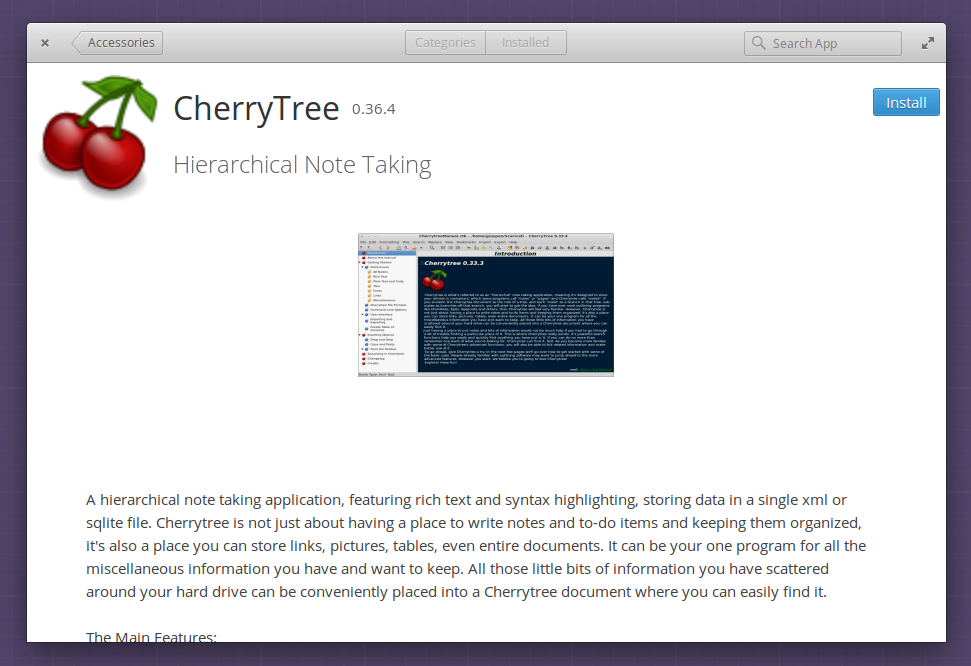
Task: Click the version number 0.36.4
Action: tap(373, 109)
